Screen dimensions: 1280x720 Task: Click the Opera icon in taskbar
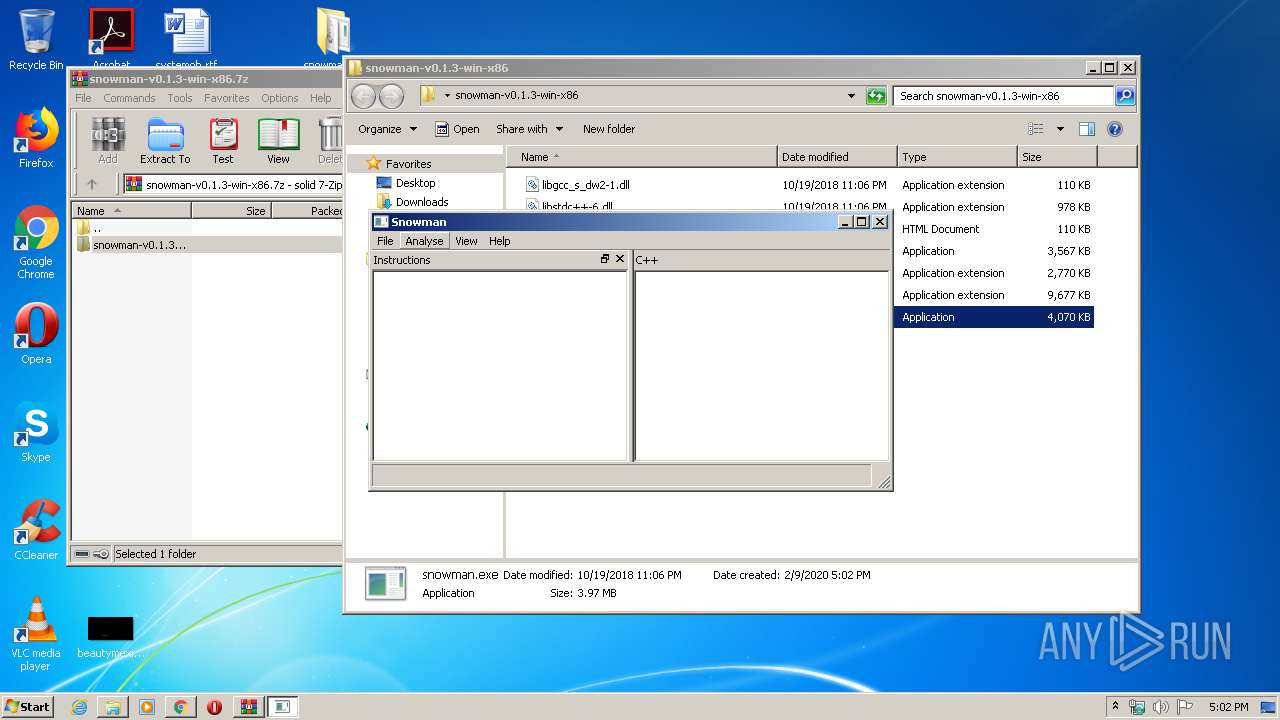click(214, 707)
